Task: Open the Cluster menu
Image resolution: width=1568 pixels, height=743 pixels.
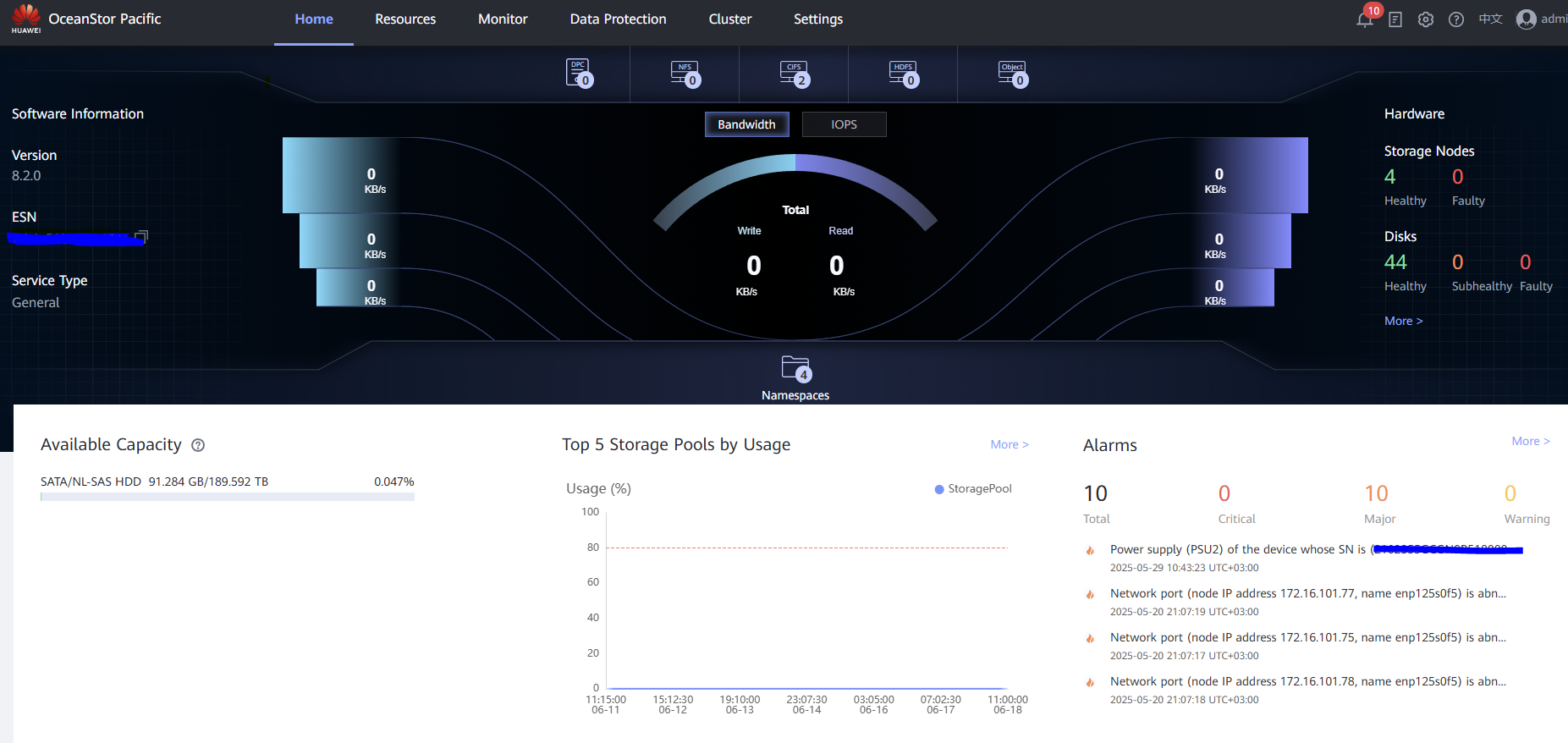Action: point(730,19)
